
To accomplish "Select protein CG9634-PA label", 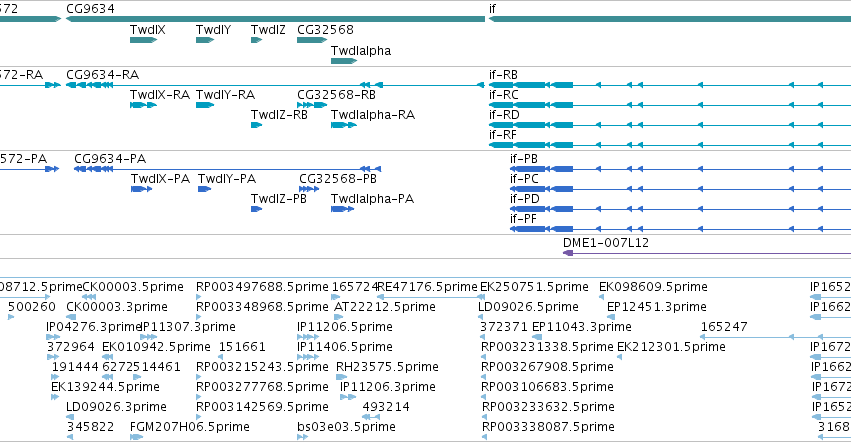I will (110, 159).
